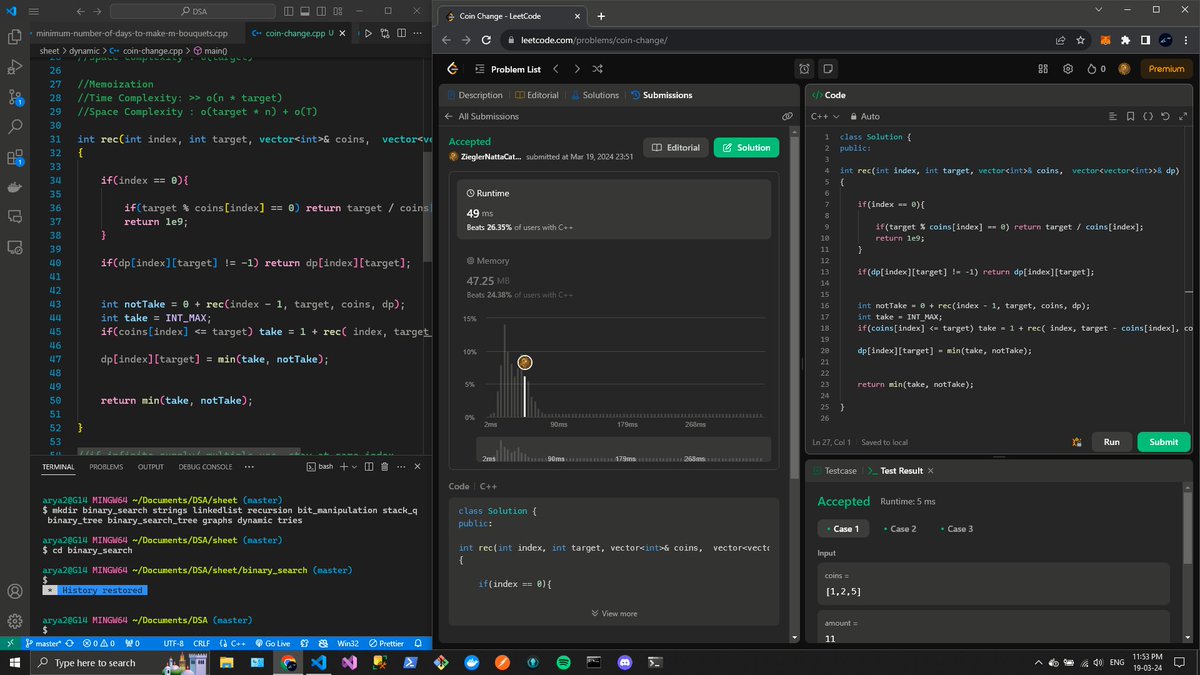Open the VS Code editor changes icon

[x=386, y=32]
